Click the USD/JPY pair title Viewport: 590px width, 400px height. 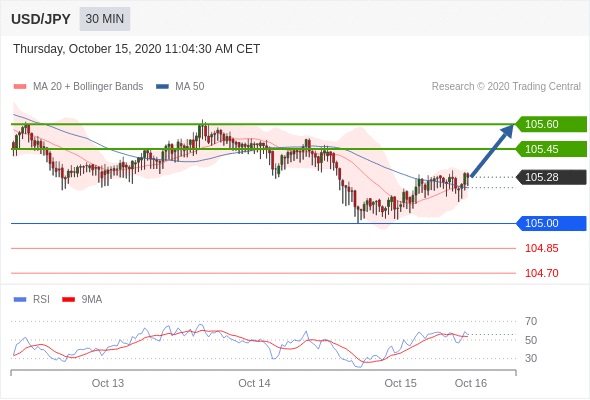pyautogui.click(x=41, y=19)
